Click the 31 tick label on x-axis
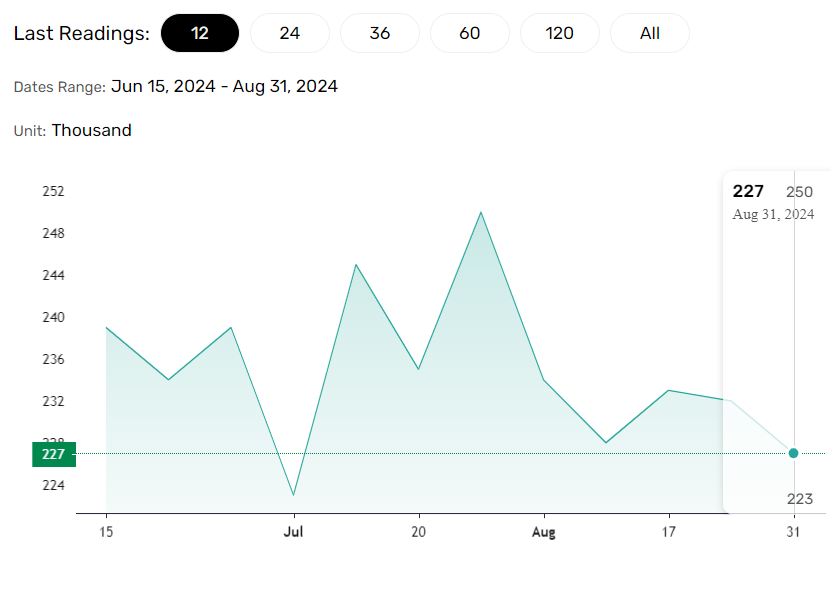The image size is (831, 600). click(793, 532)
